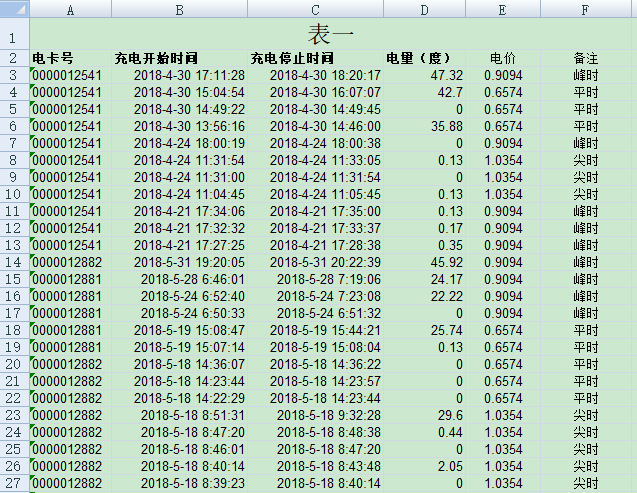The height and width of the screenshot is (493, 637).
Task: Select cell with 2018-4-30 14:49:22
Action: (179, 109)
